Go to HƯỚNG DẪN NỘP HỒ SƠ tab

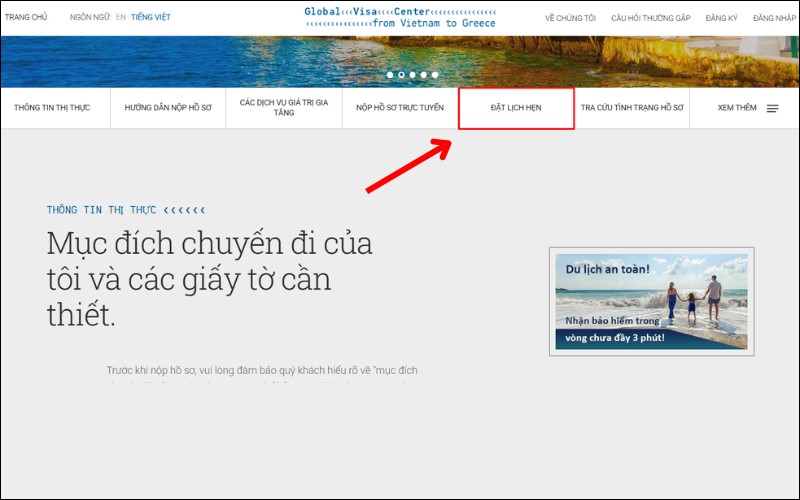tap(168, 108)
